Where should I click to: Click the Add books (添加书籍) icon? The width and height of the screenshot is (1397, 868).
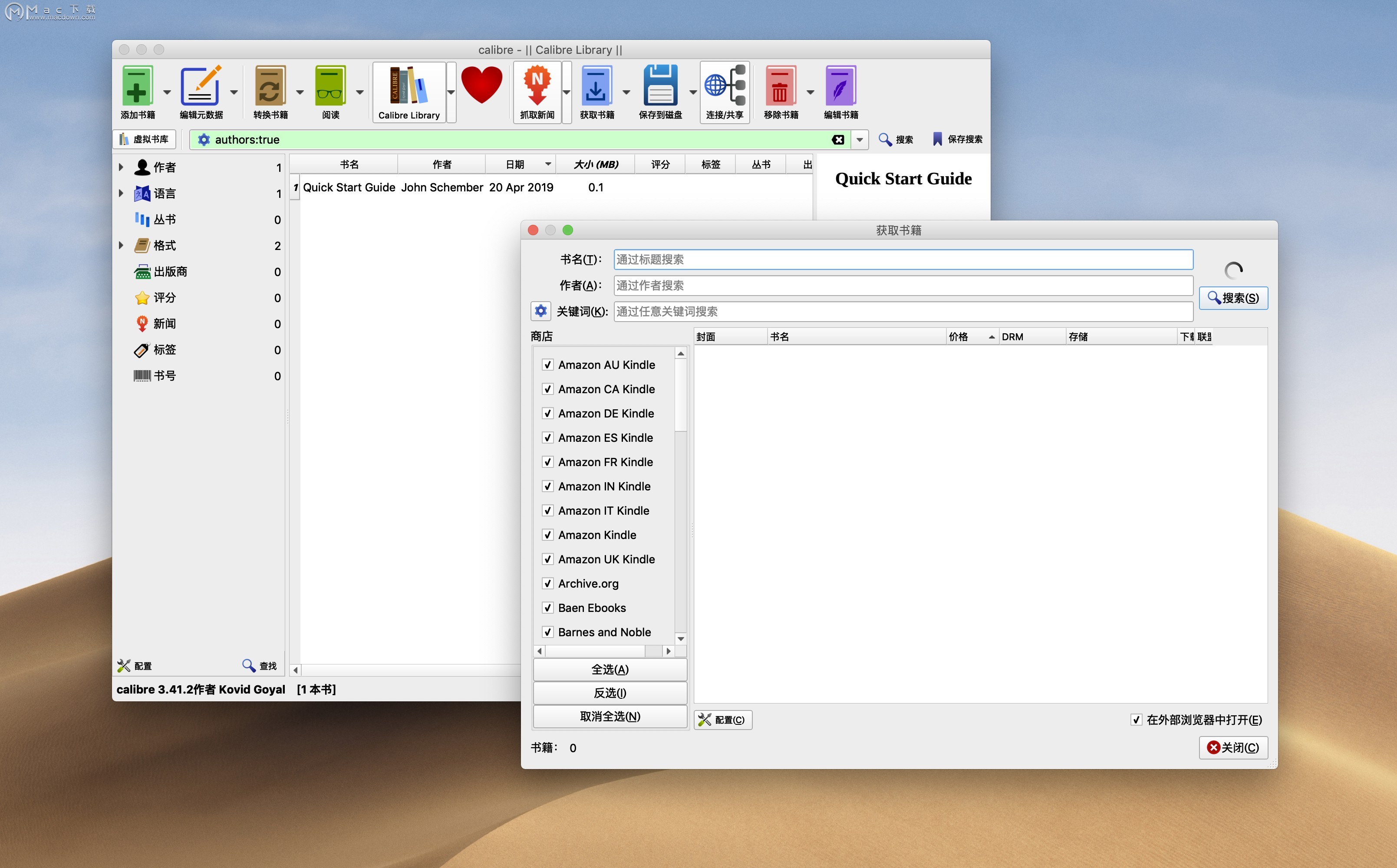point(137,86)
